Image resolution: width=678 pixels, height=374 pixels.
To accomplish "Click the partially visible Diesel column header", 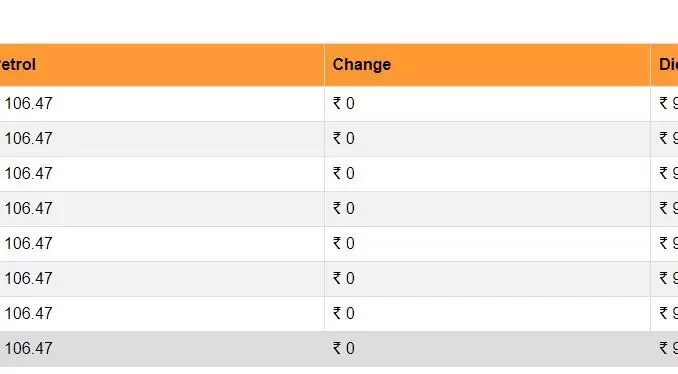I will [x=668, y=65].
